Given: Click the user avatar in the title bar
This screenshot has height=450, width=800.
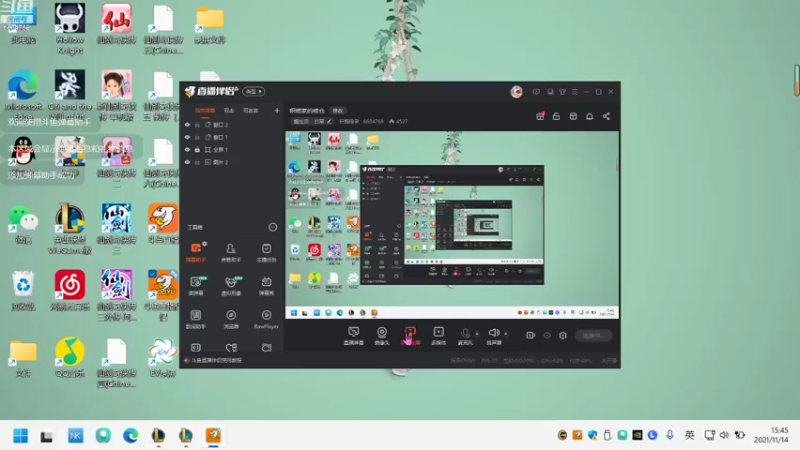Looking at the screenshot, I should pyautogui.click(x=516, y=91).
